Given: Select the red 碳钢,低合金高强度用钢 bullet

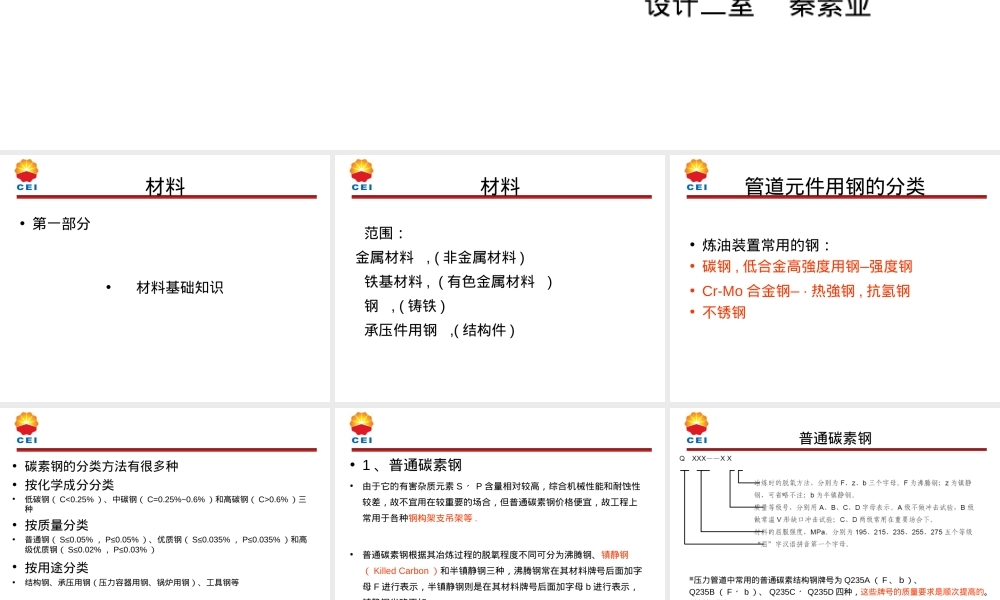Looking at the screenshot, I should click(x=807, y=267).
